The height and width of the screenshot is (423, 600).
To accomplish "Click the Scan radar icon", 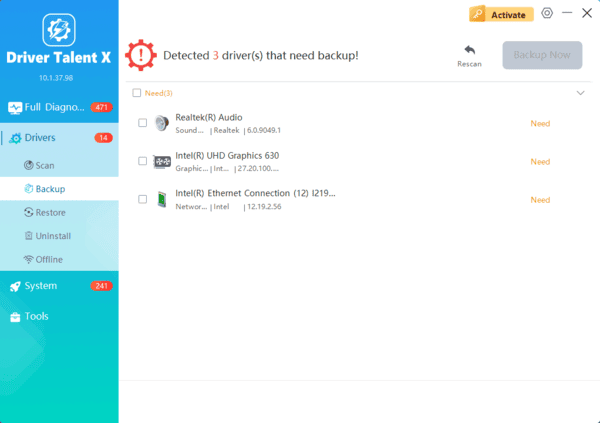I will [x=28, y=165].
